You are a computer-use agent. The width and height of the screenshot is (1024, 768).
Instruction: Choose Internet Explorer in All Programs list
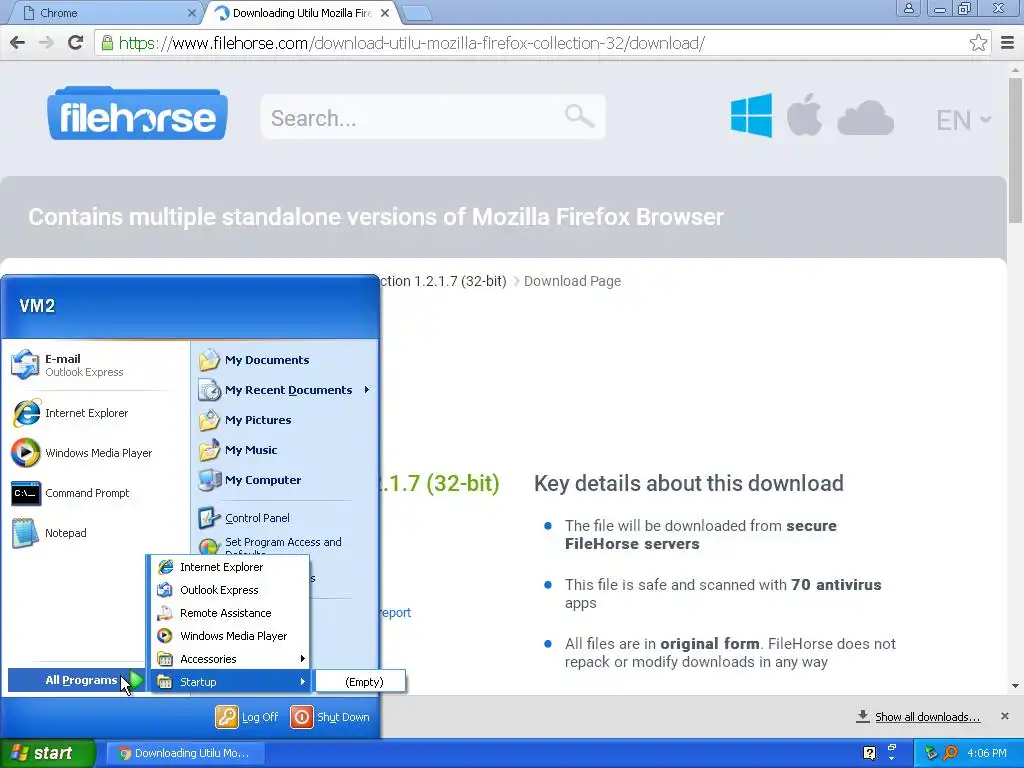230,567
